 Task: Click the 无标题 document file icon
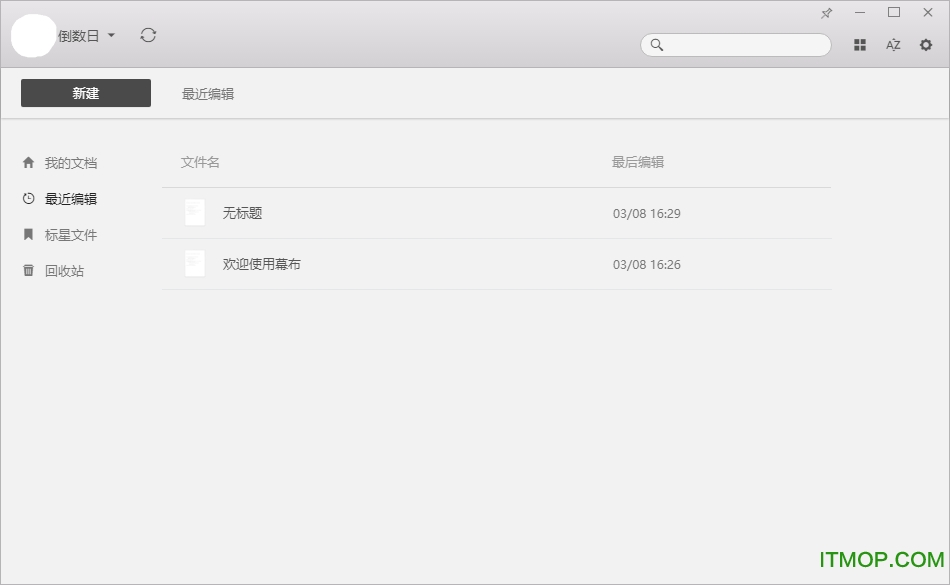click(x=195, y=213)
